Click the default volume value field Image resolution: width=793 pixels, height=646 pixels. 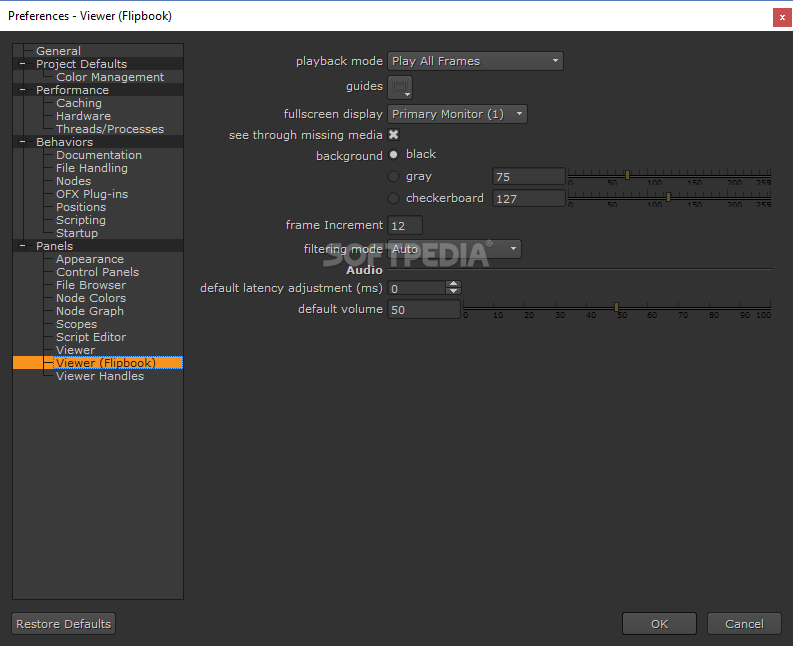click(x=424, y=310)
